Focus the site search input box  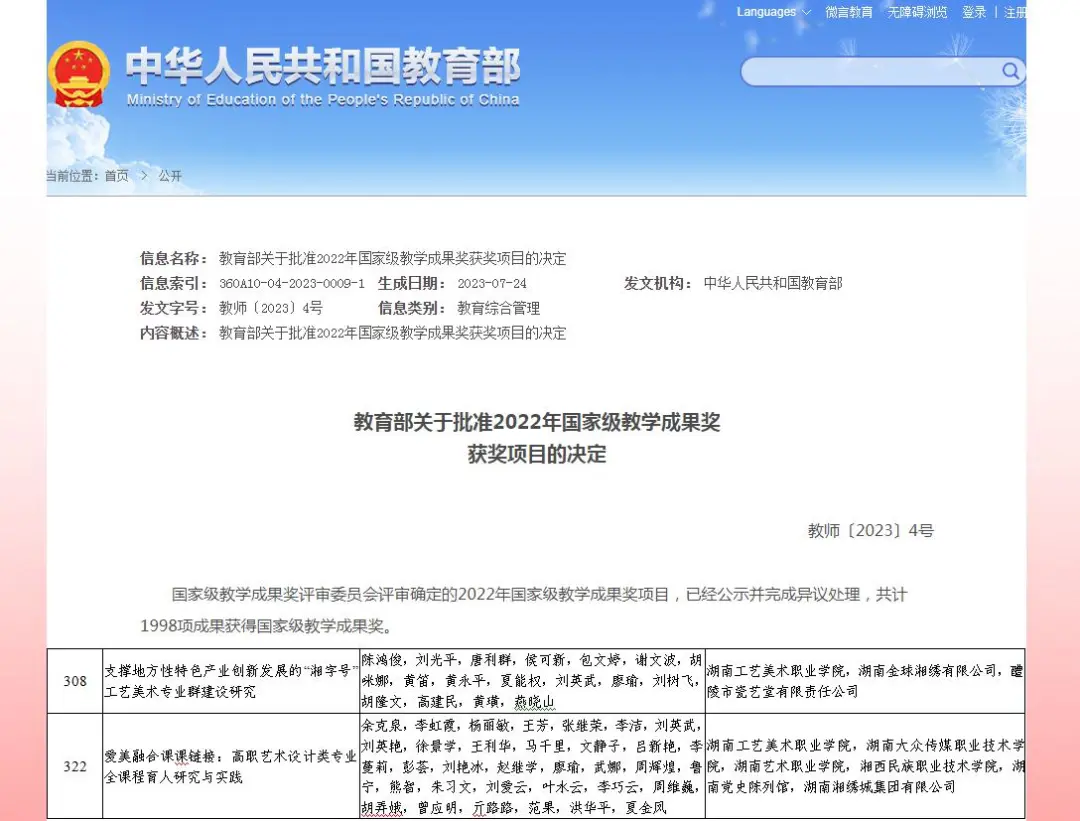tap(870, 71)
